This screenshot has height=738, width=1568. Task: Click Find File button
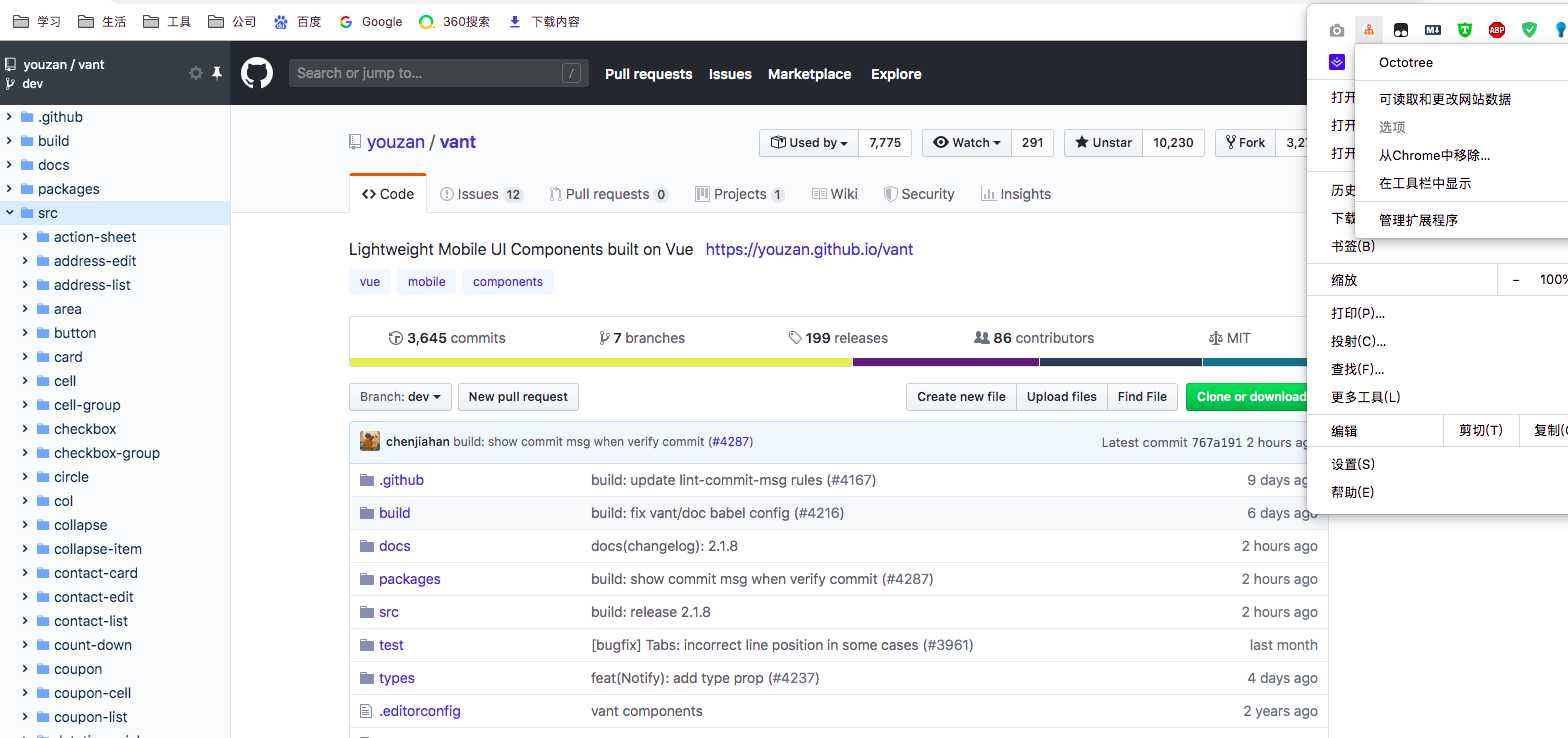click(1142, 397)
